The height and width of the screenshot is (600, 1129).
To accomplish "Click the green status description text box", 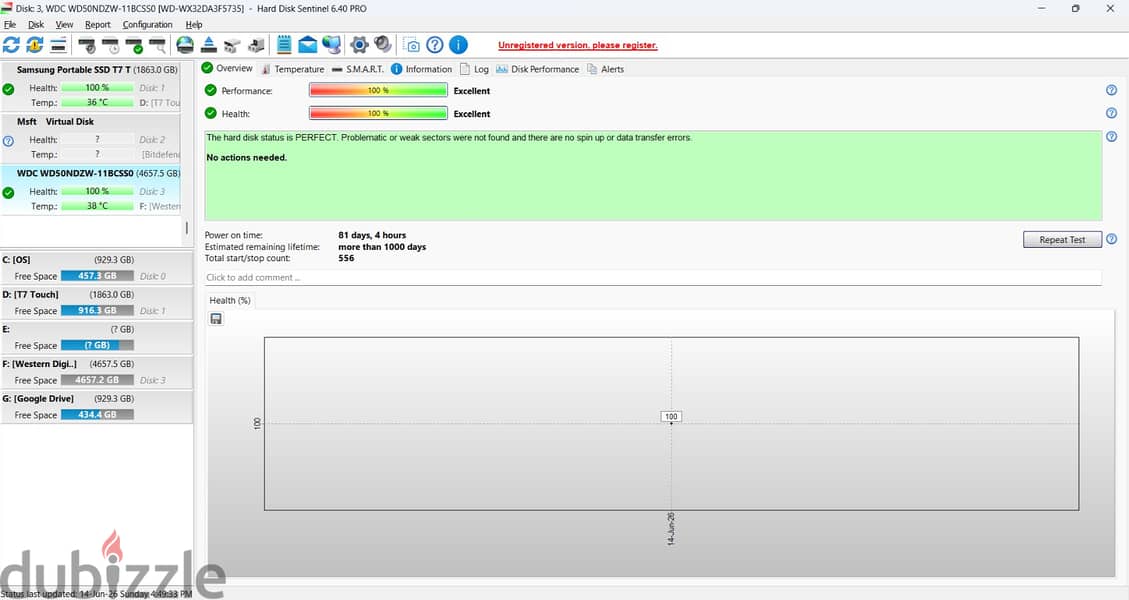I will point(653,175).
